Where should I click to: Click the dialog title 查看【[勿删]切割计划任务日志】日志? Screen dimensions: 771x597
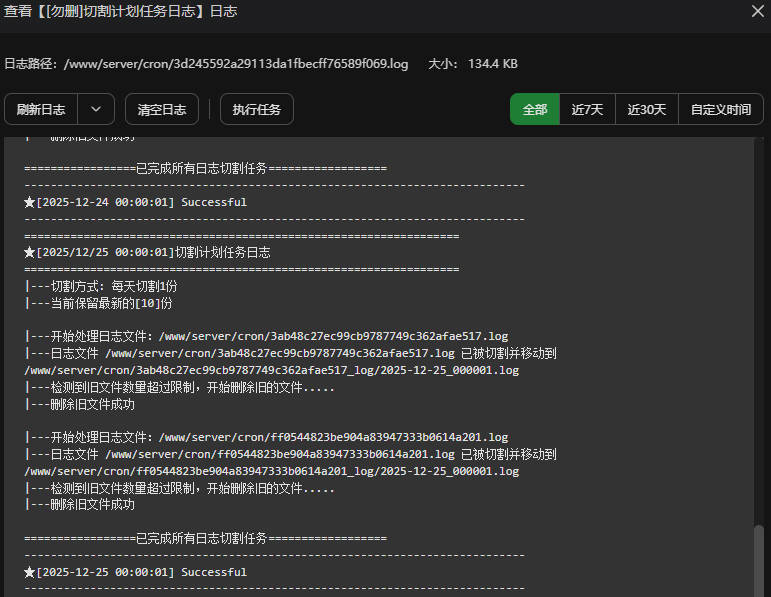pyautogui.click(x=121, y=11)
